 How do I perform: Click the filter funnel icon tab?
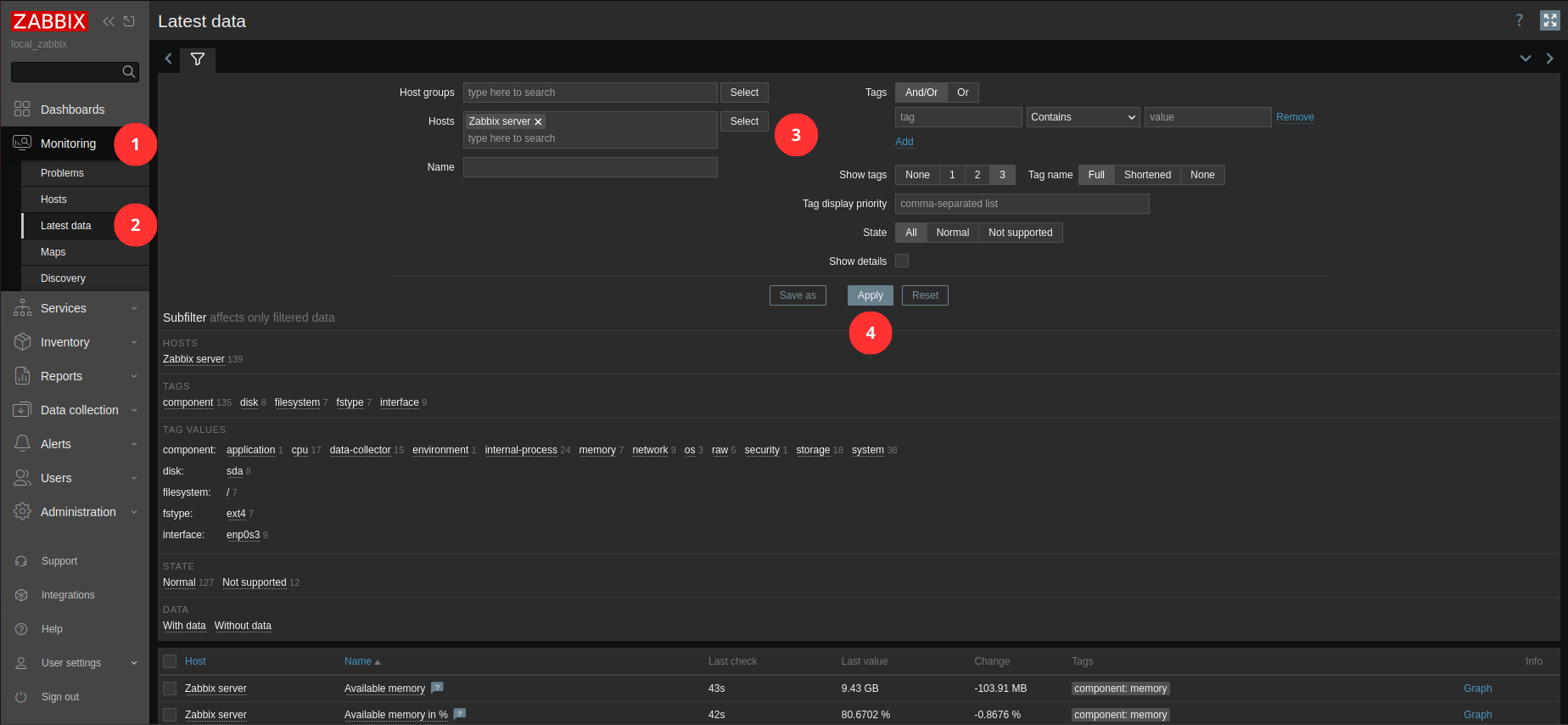[198, 59]
